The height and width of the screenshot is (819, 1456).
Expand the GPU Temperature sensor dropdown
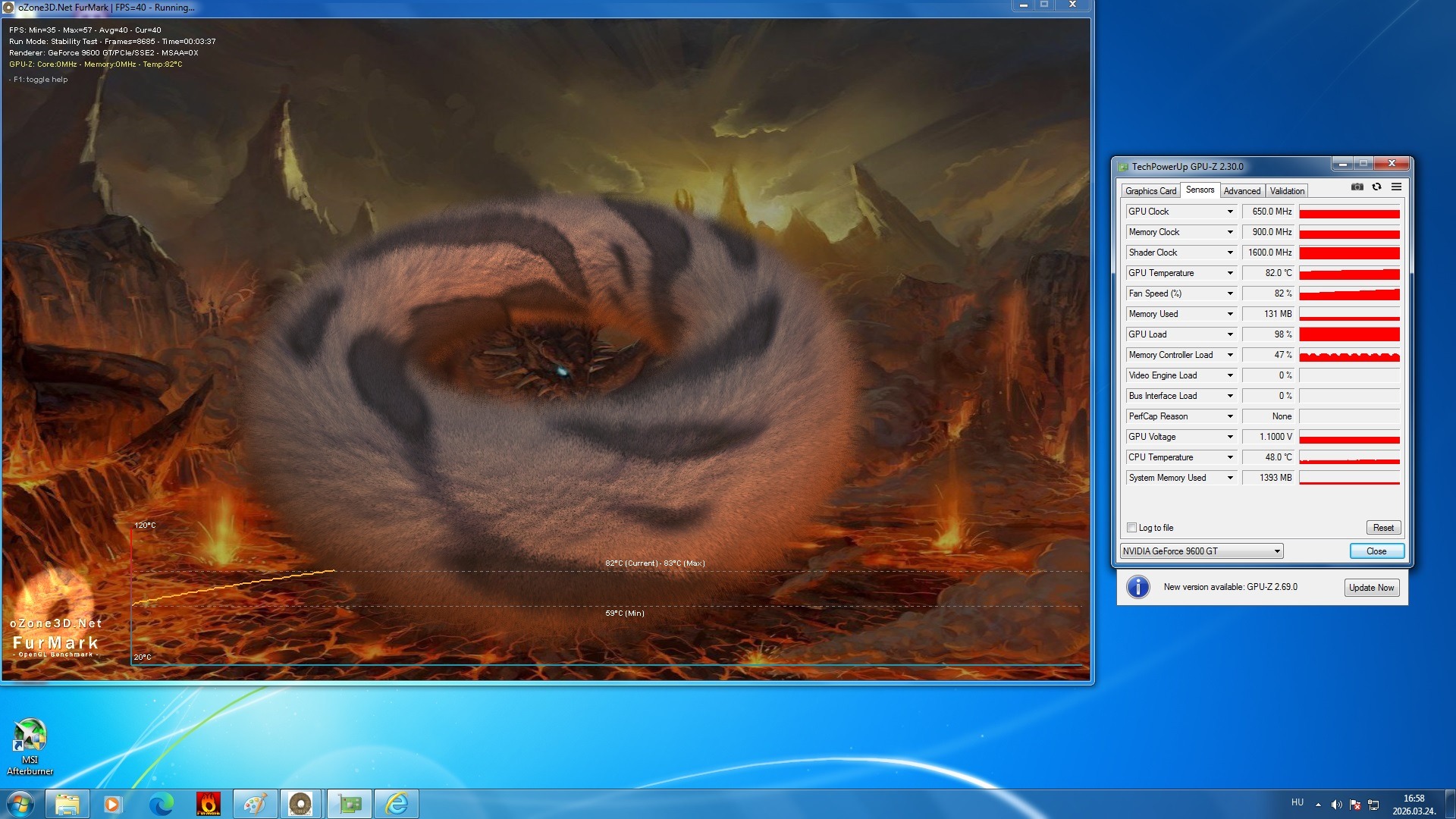point(1230,273)
